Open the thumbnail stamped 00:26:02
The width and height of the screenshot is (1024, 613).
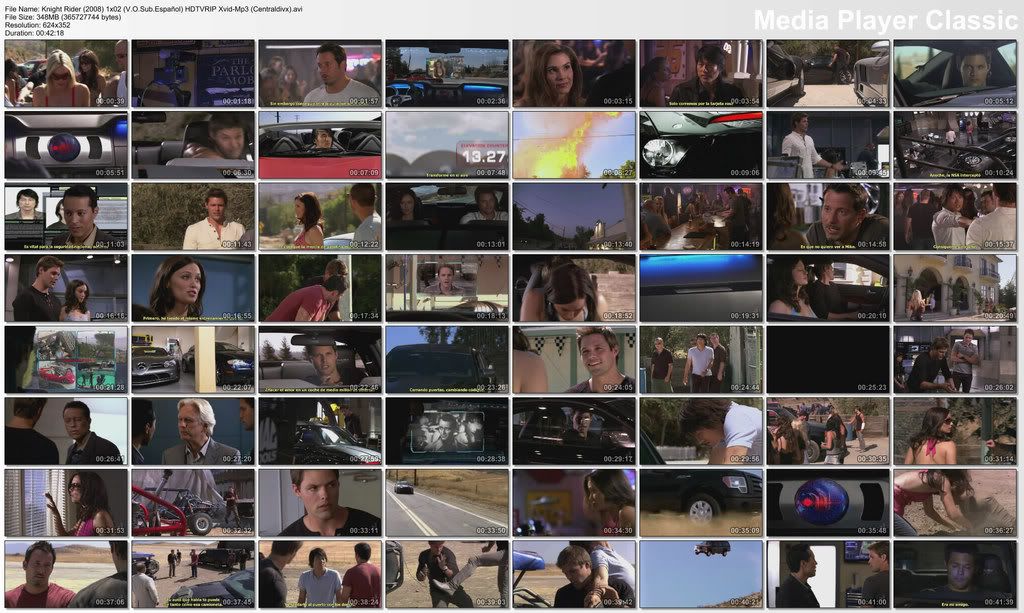point(955,360)
